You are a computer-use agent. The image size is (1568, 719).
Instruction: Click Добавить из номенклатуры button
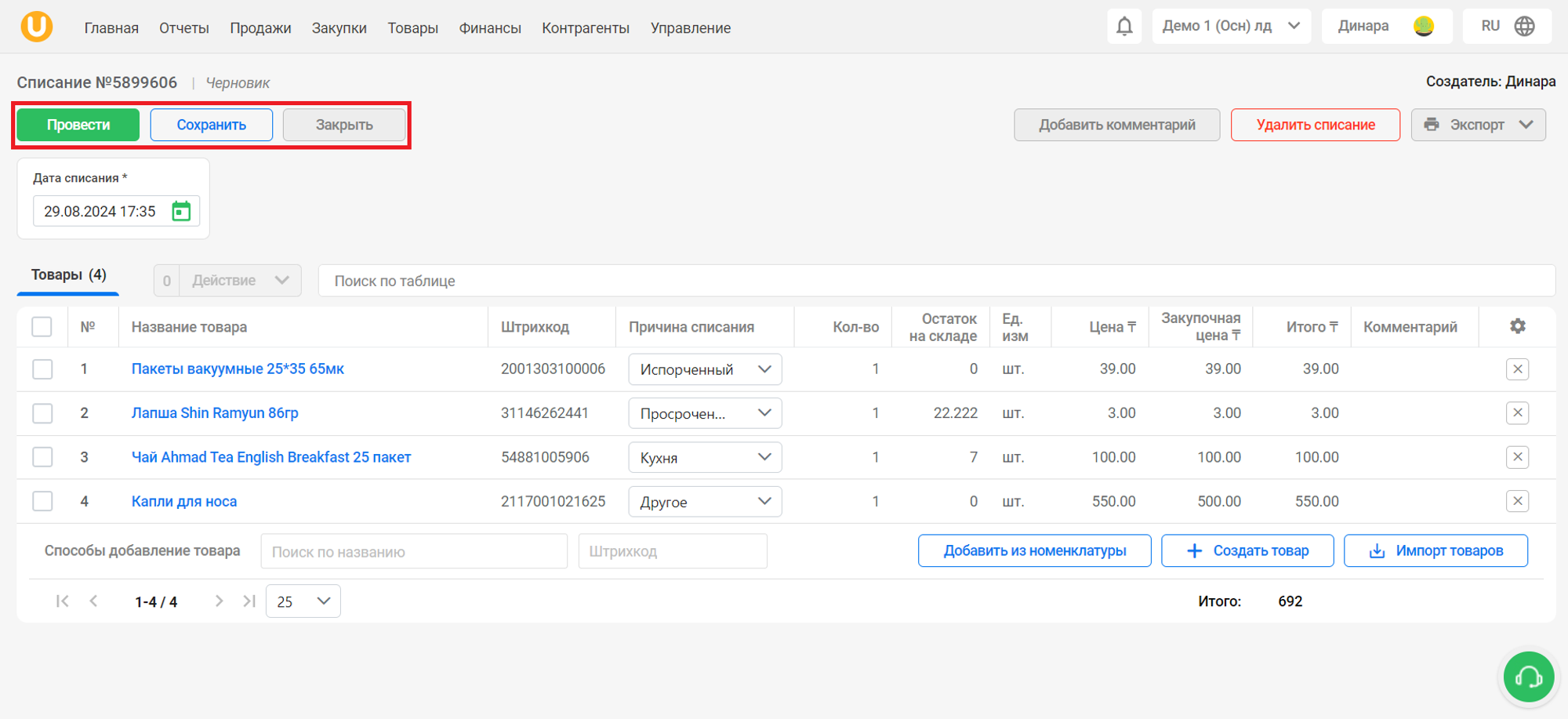coord(1035,550)
